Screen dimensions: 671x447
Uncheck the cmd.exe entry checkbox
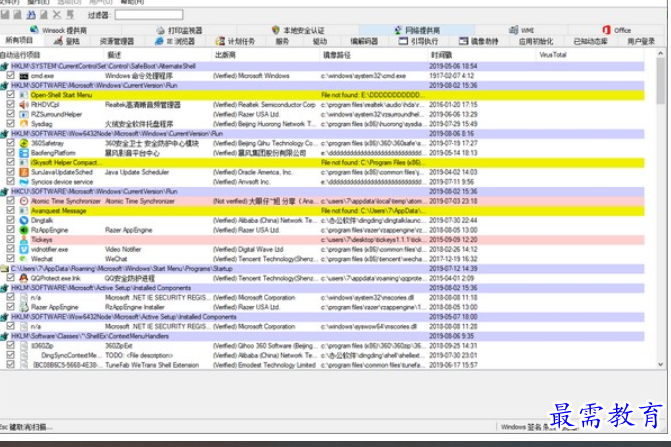11,75
